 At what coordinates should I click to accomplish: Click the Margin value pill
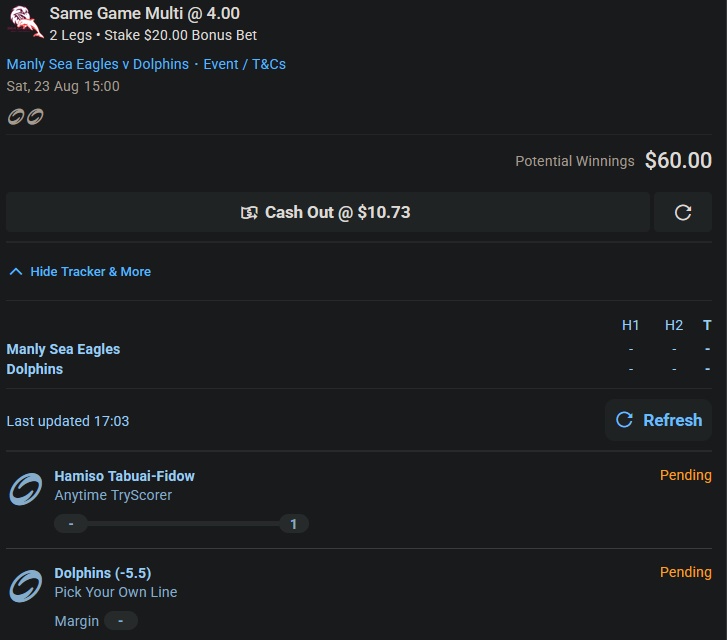point(121,621)
